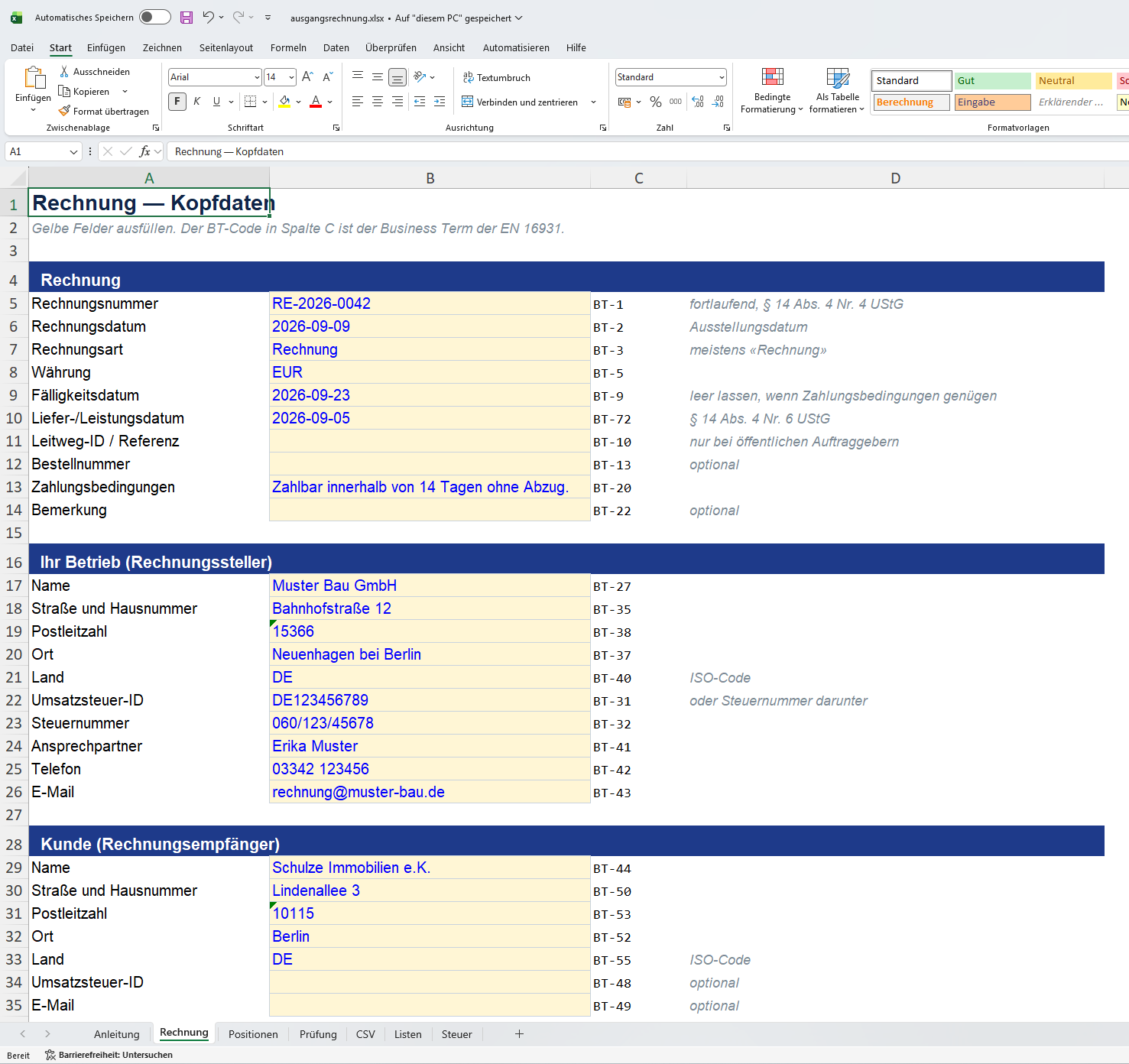Screen dimensions: 1129x1064
Task: Apply percent style to the cell
Action: (656, 102)
